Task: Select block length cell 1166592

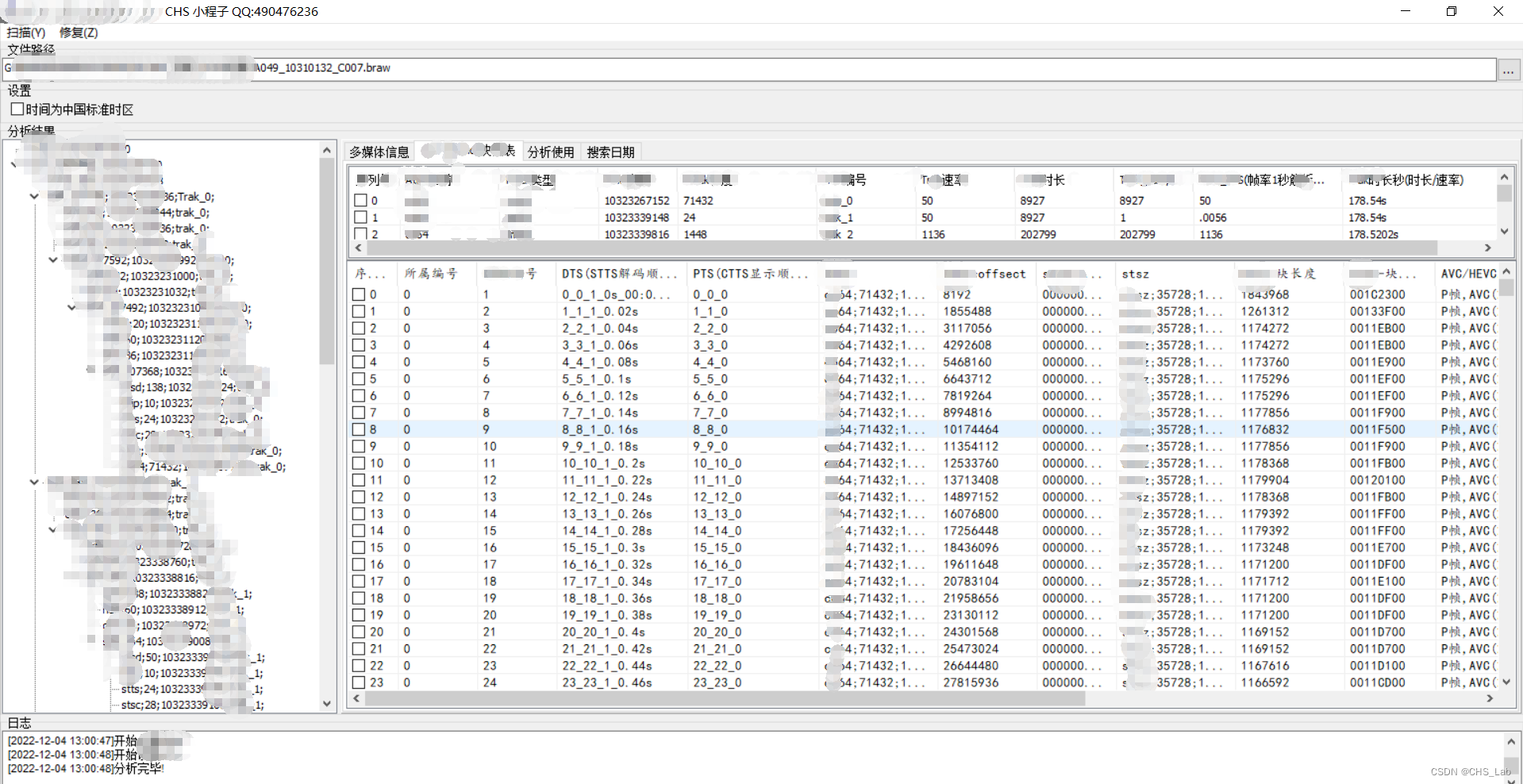Action: [1265, 682]
